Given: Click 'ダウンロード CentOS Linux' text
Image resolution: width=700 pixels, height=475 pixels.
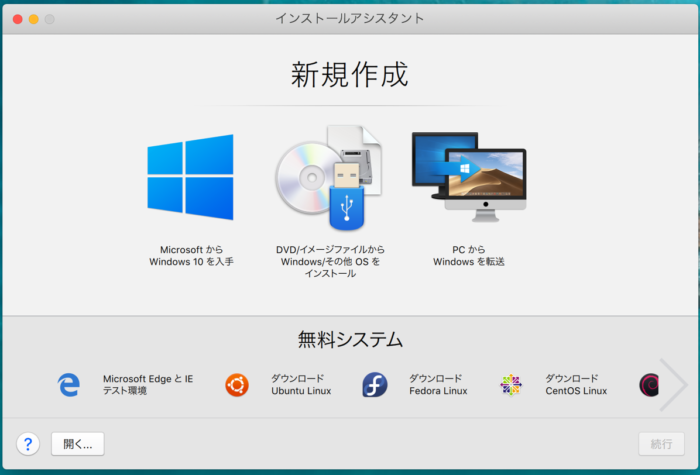Looking at the screenshot, I should coord(576,384).
